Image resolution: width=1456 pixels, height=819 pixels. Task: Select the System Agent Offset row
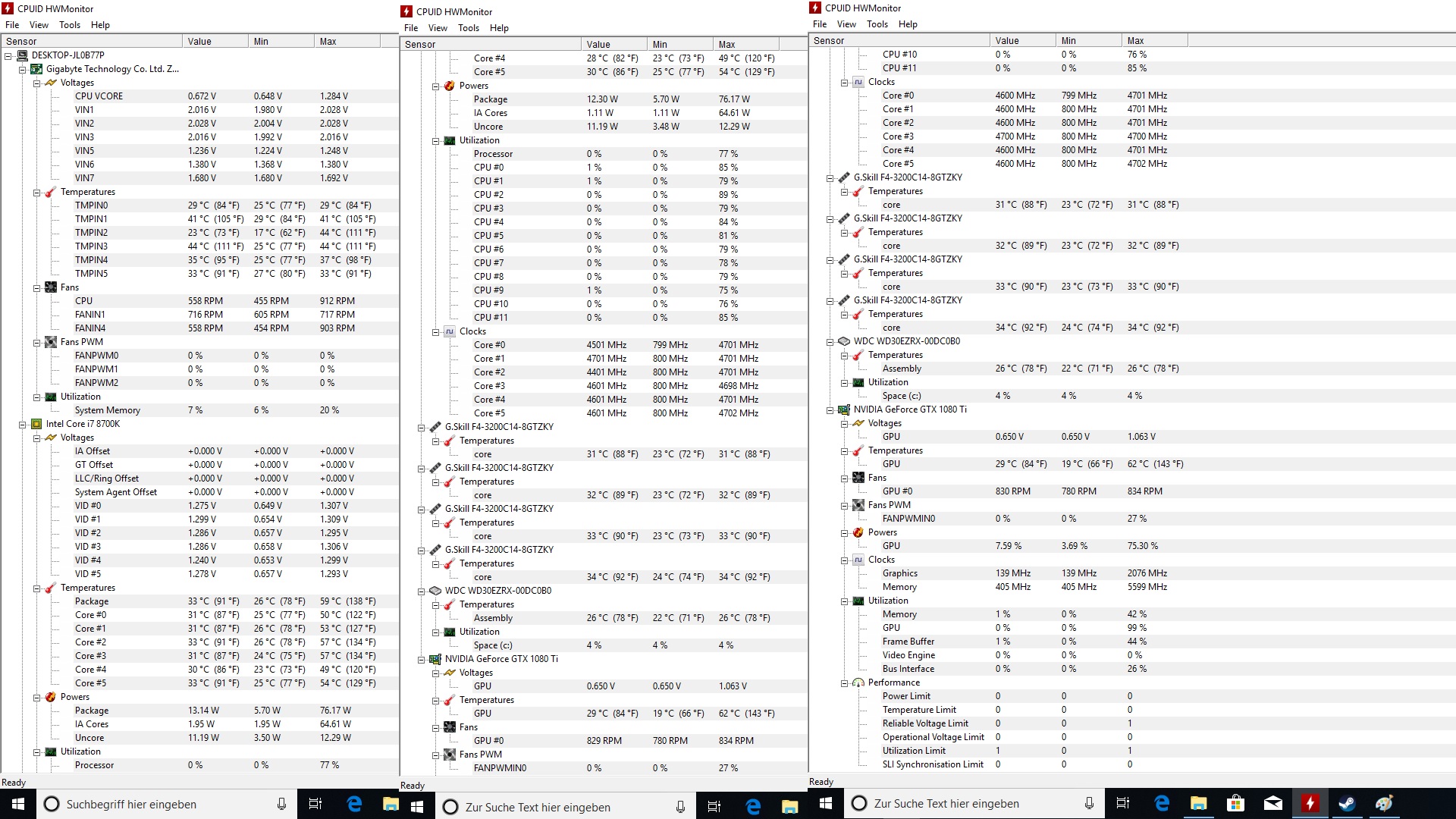click(115, 492)
